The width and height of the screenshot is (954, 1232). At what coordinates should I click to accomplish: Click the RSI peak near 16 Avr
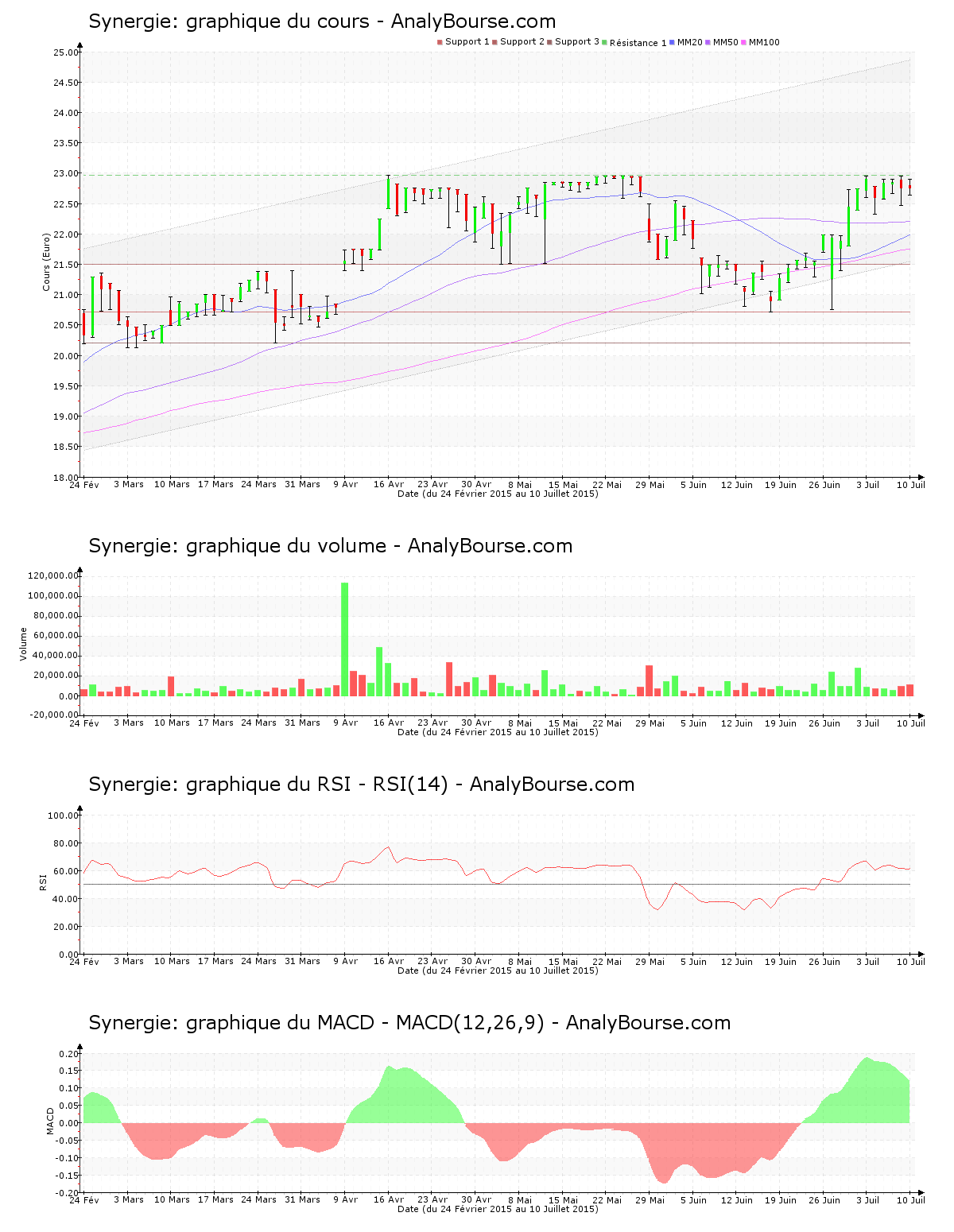coord(389,847)
